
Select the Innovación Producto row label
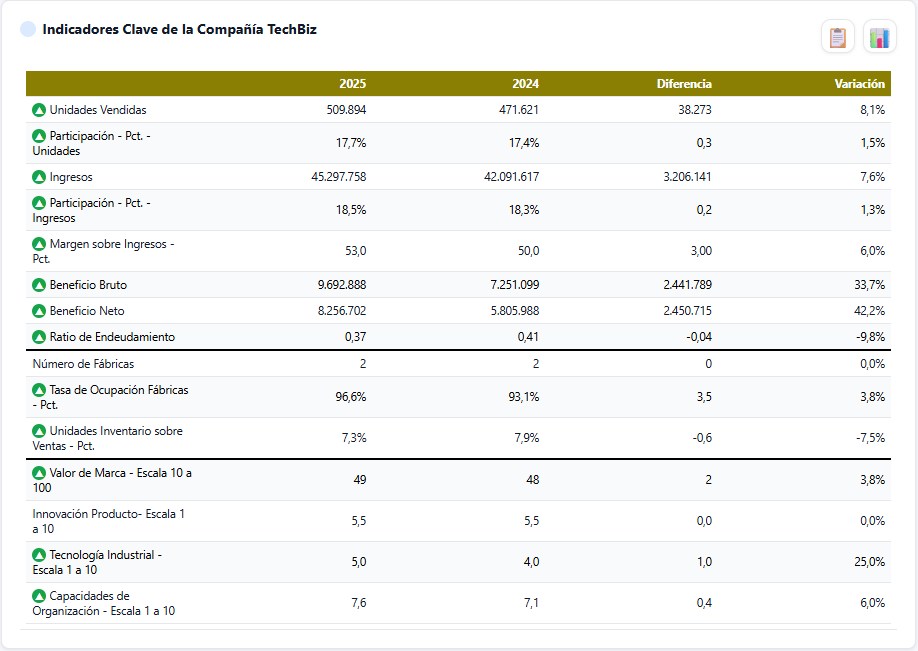(108, 521)
